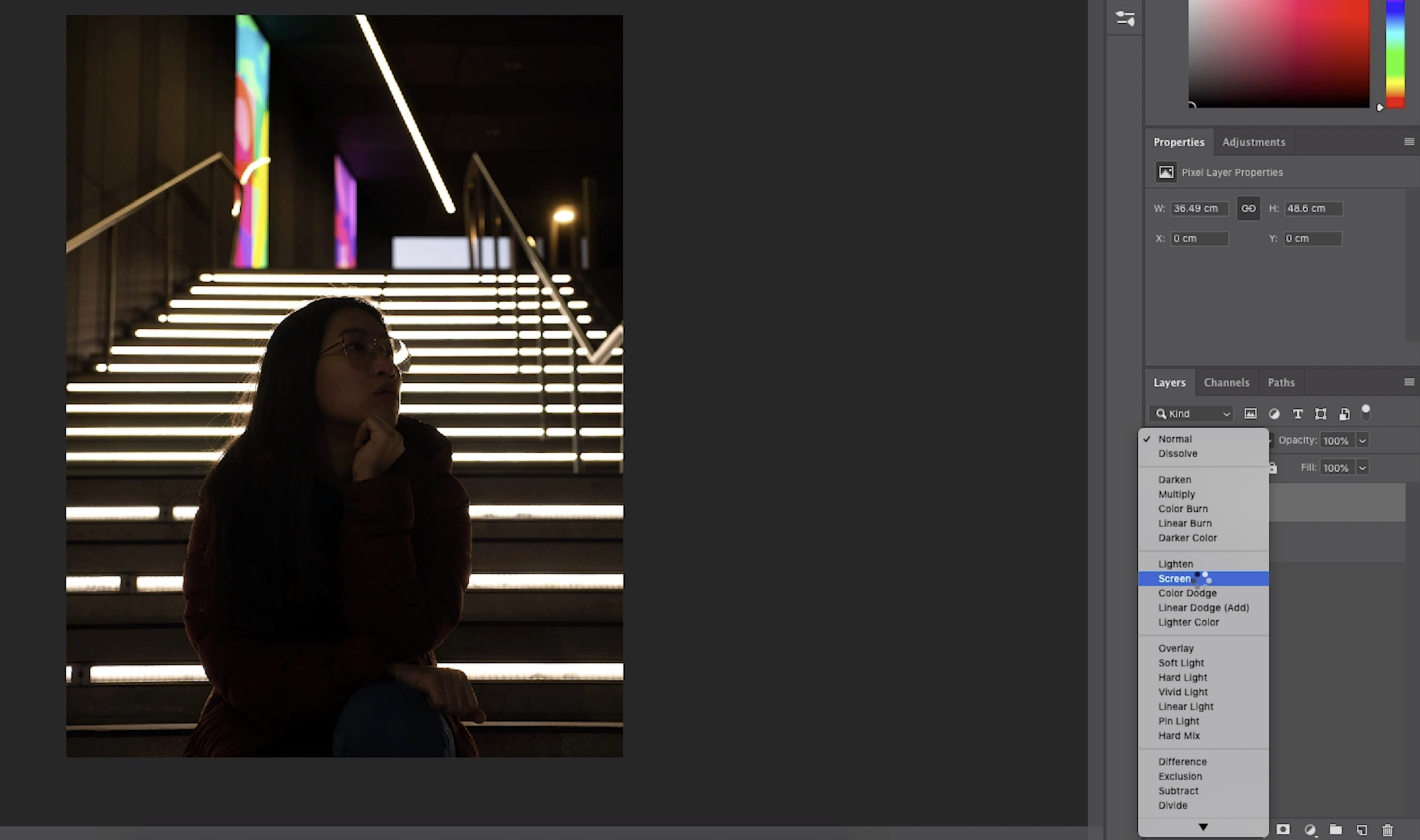Add a layer mask

click(1283, 831)
